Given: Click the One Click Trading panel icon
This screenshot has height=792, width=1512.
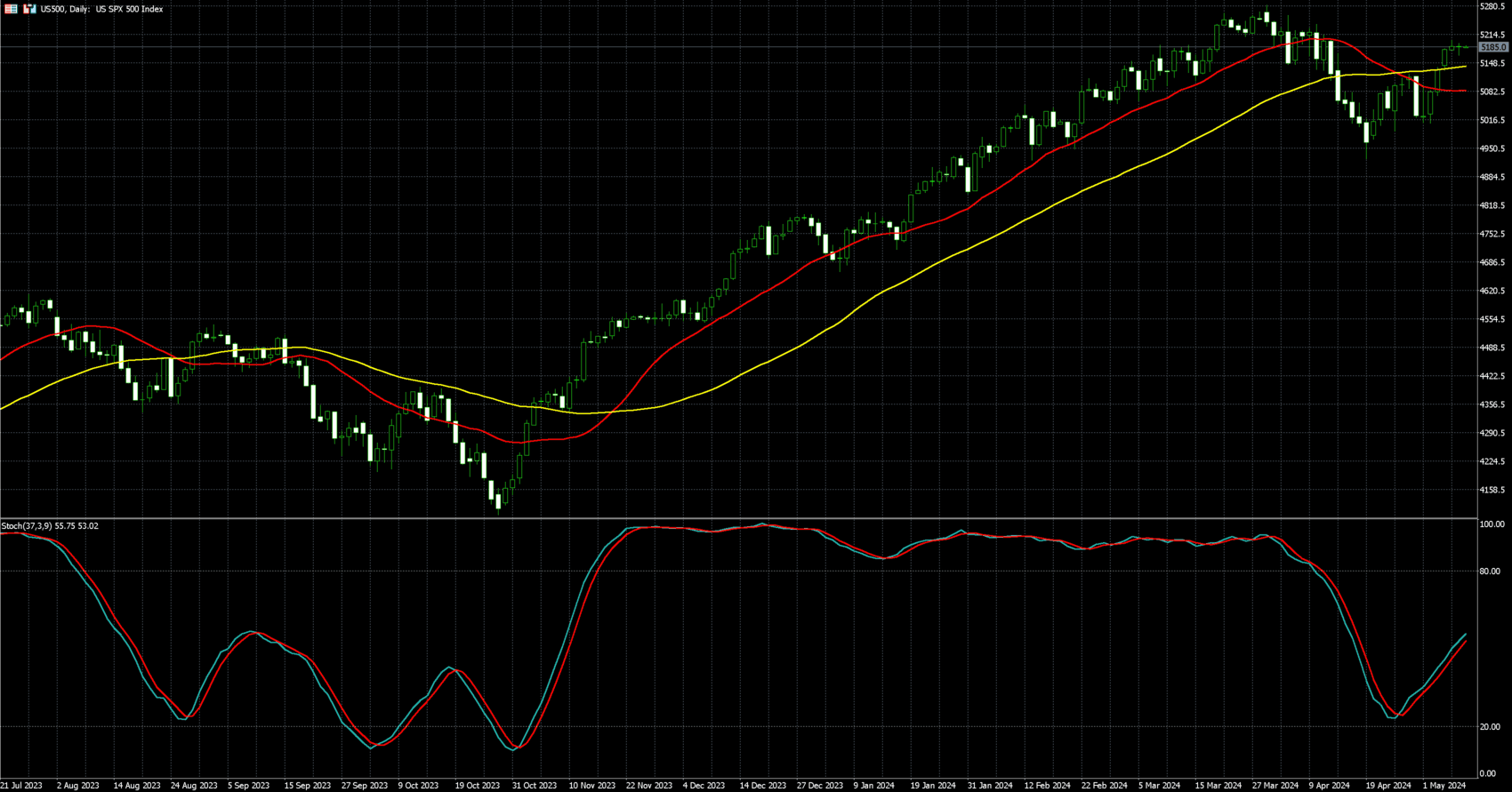Looking at the screenshot, I should click(29, 9).
